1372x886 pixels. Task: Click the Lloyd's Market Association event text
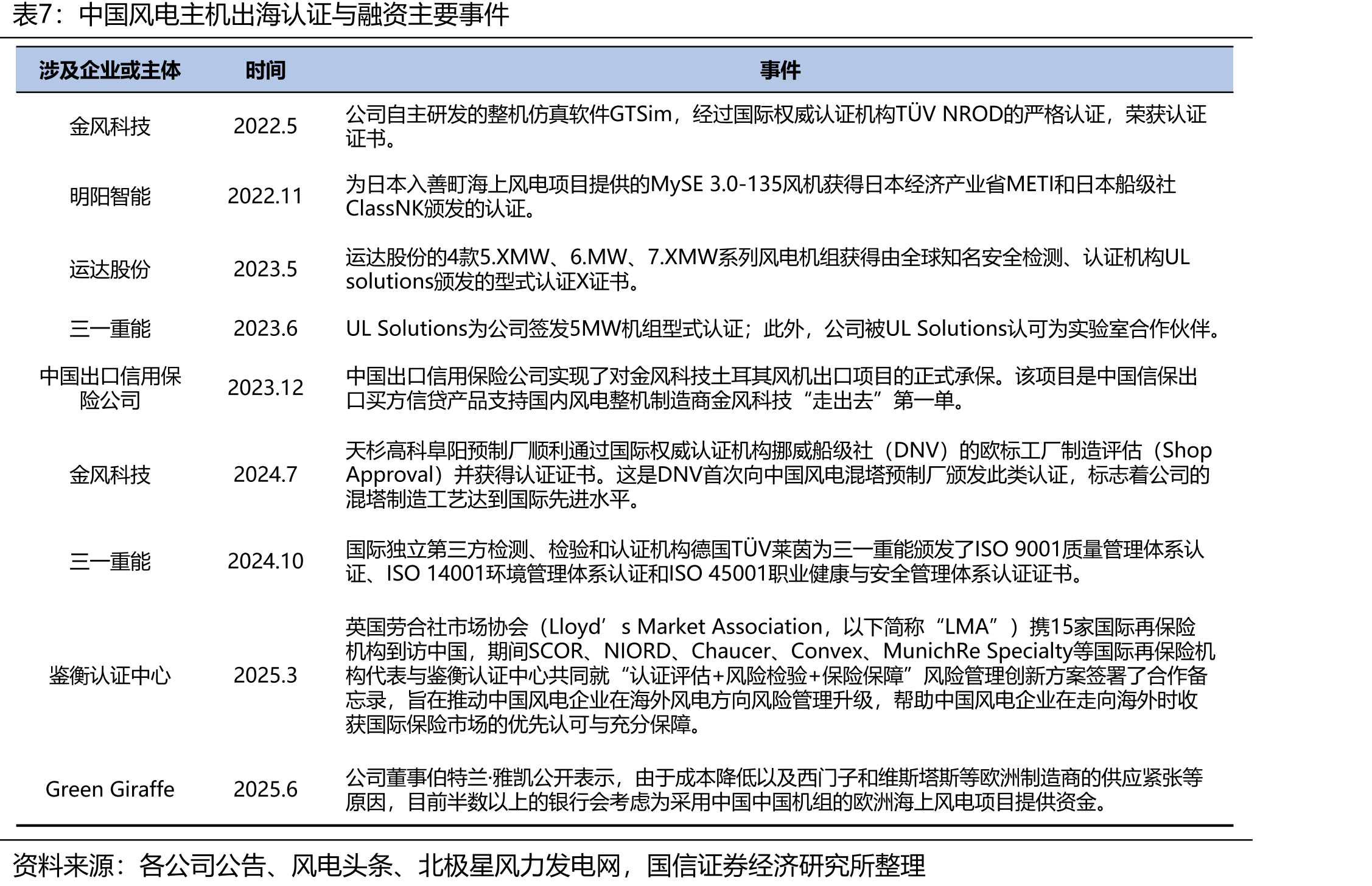coord(780,675)
